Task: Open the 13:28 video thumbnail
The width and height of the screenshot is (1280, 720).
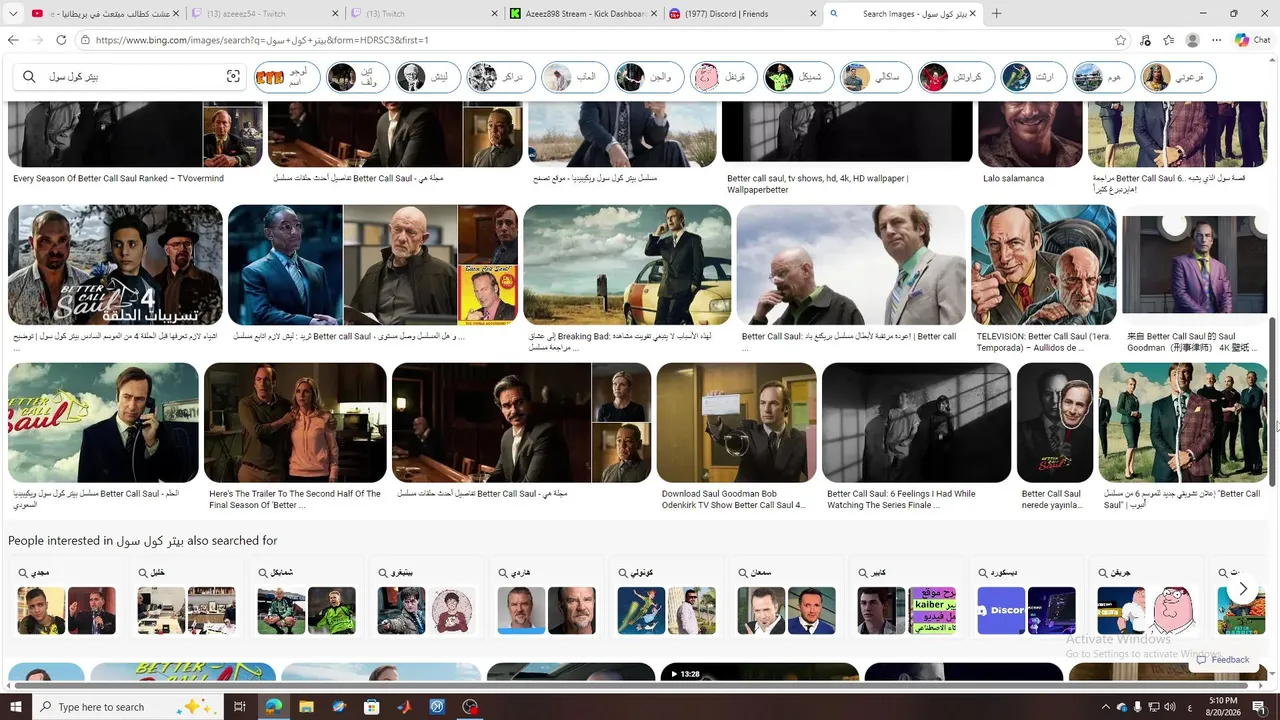Action: pos(761,672)
